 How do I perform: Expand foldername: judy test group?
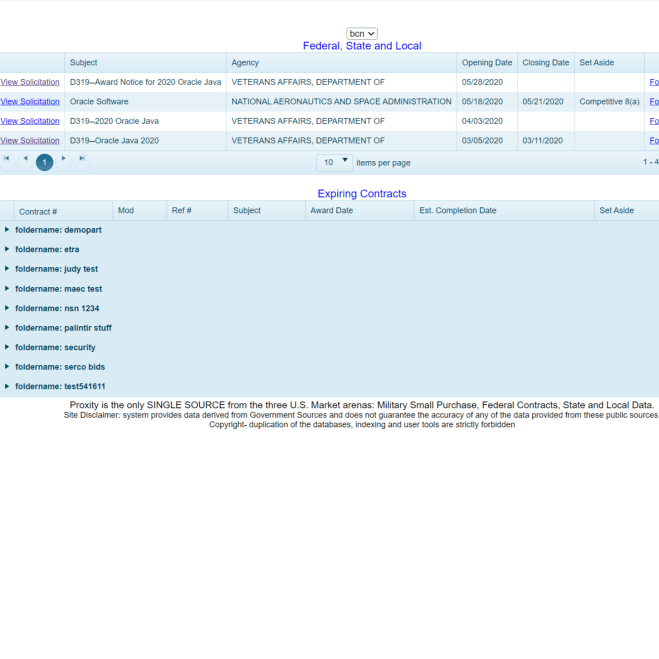pos(7,269)
